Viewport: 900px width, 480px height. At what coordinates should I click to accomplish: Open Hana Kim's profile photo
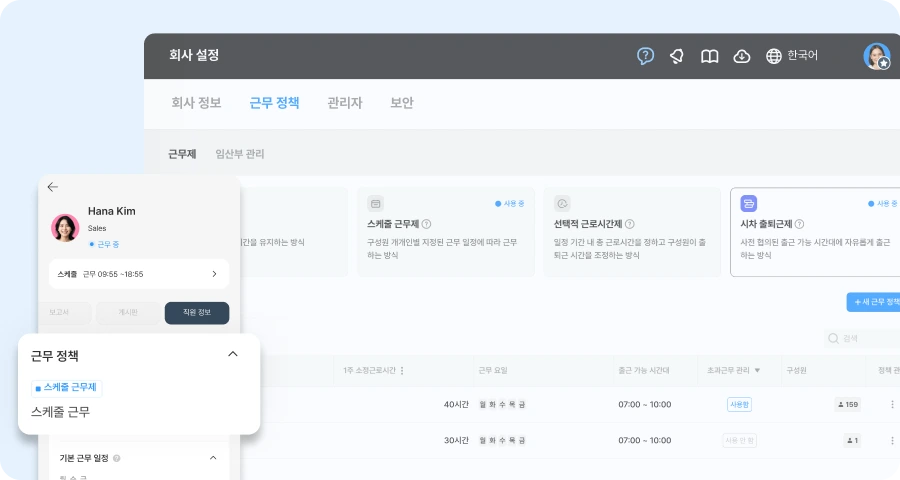point(65,228)
